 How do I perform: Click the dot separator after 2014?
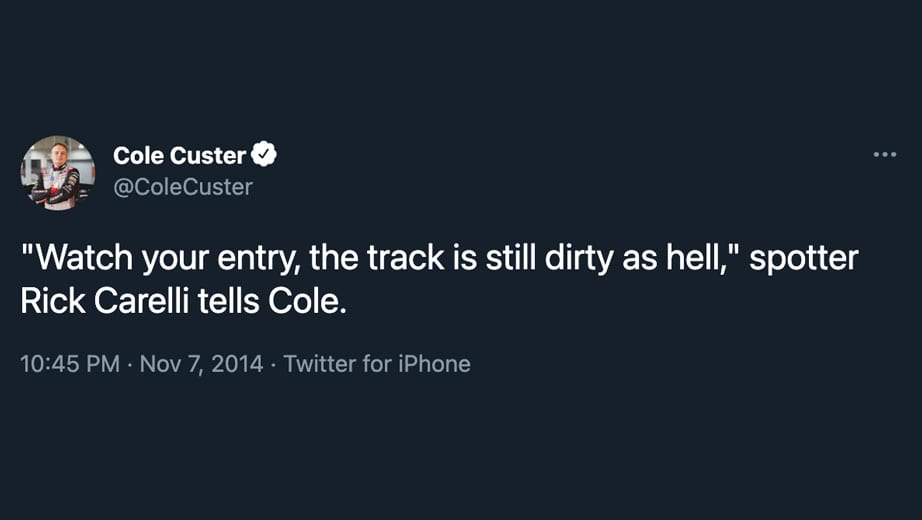[273, 364]
